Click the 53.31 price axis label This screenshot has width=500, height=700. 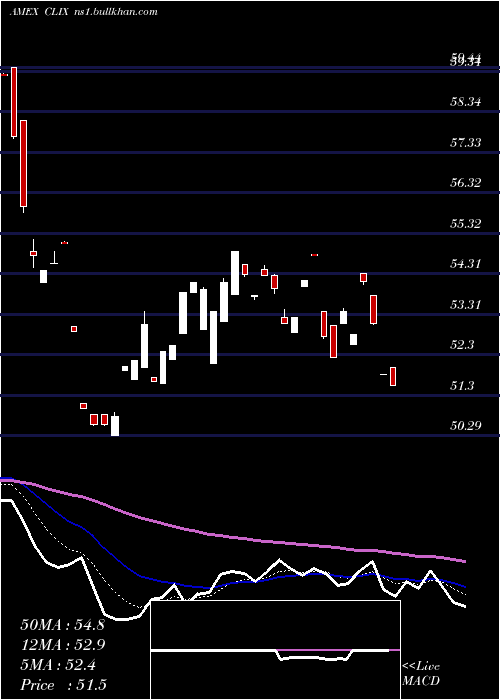(x=466, y=305)
